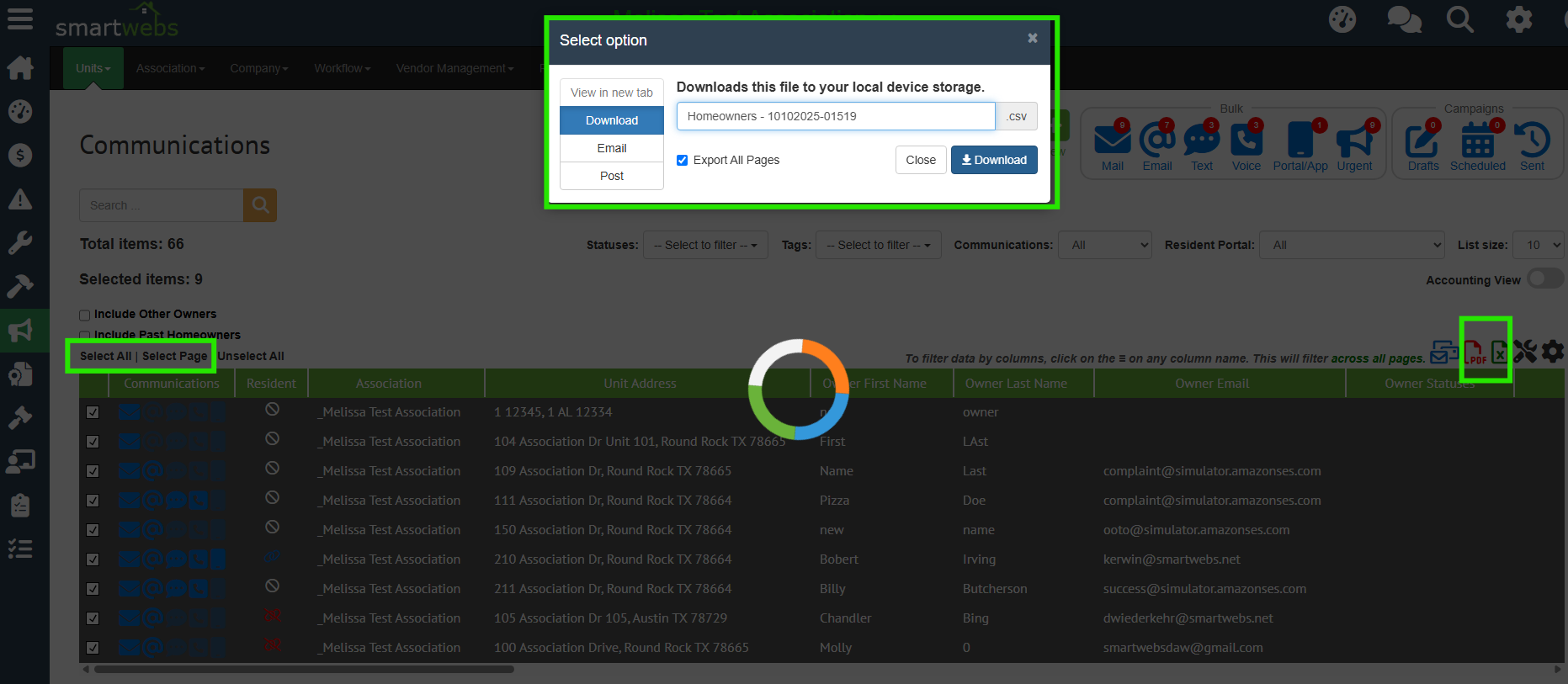
Task: Open the chat messages icon in header
Action: tap(1403, 19)
